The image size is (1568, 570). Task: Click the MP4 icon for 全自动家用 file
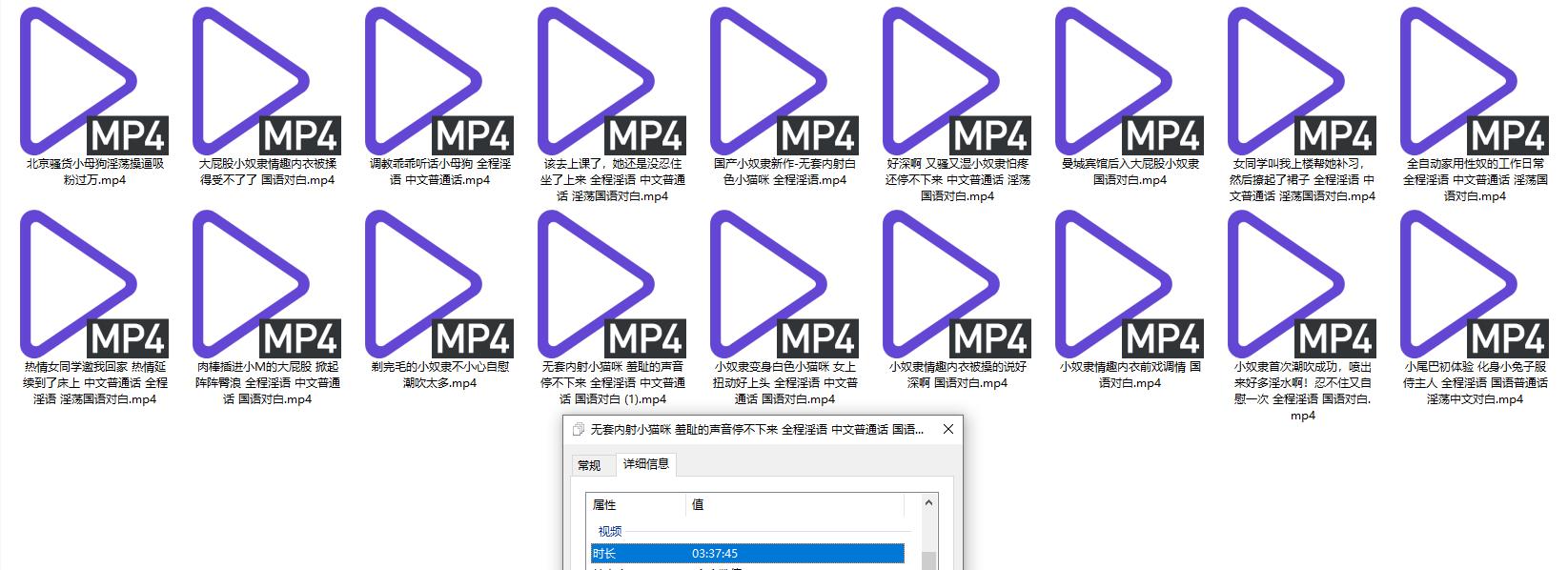[x=1475, y=80]
